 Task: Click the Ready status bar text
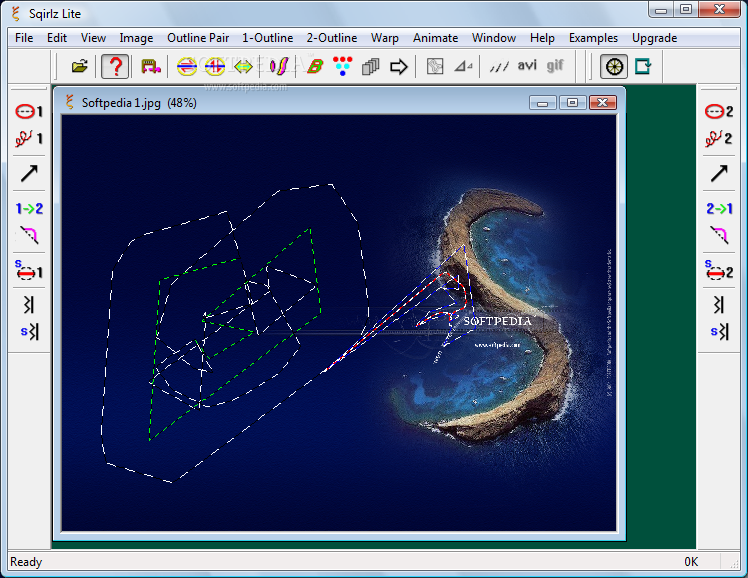pyautogui.click(x=26, y=562)
